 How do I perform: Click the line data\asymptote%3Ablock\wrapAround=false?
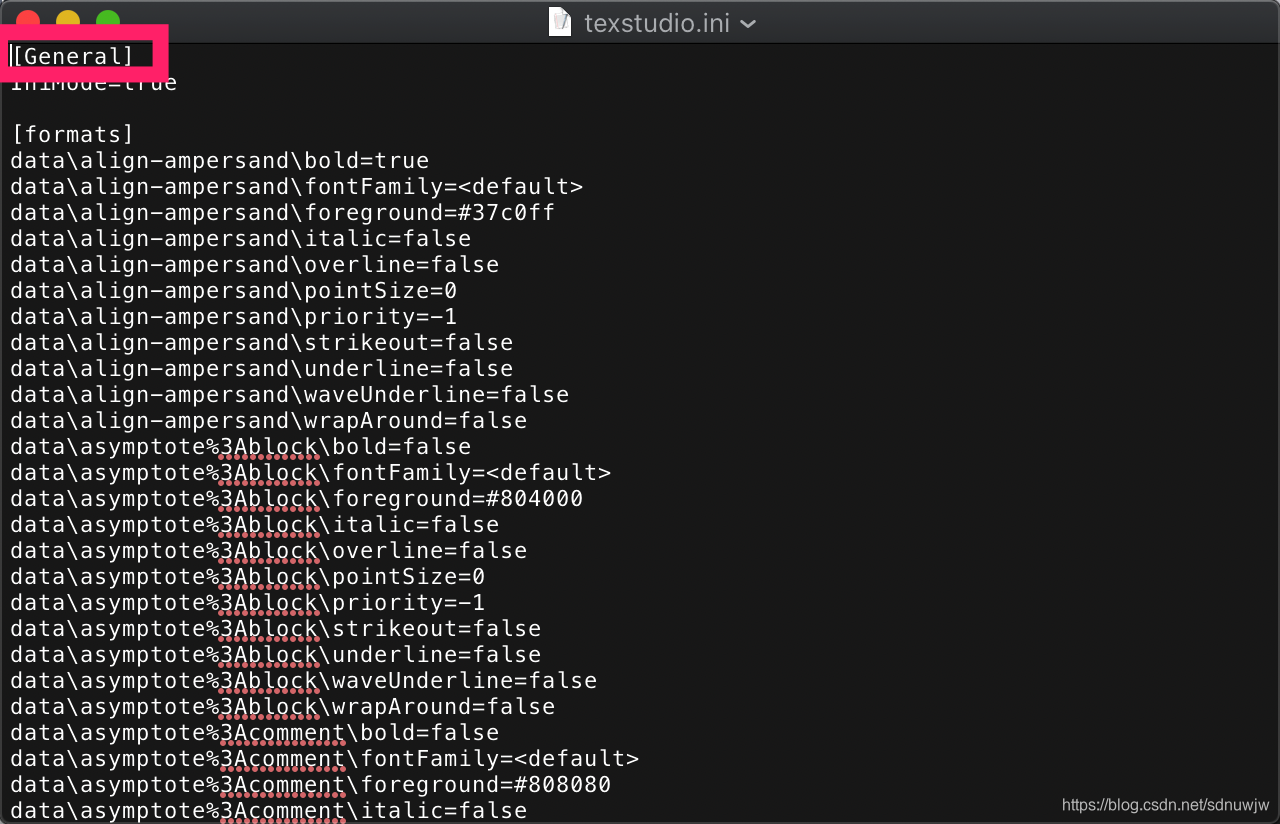(283, 707)
